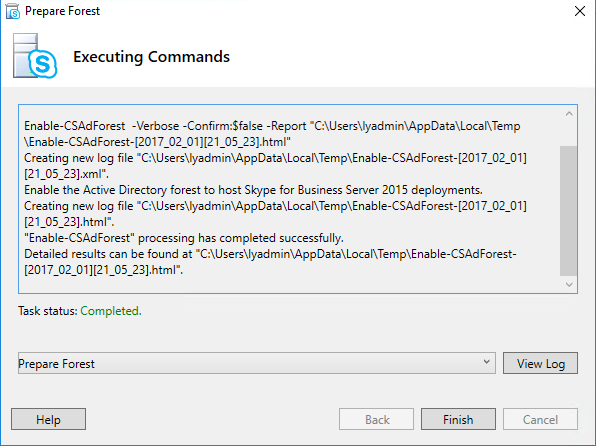Image resolution: width=596 pixels, height=446 pixels.
Task: Open the Prepare Forest log selection combo box
Action: tap(257, 363)
